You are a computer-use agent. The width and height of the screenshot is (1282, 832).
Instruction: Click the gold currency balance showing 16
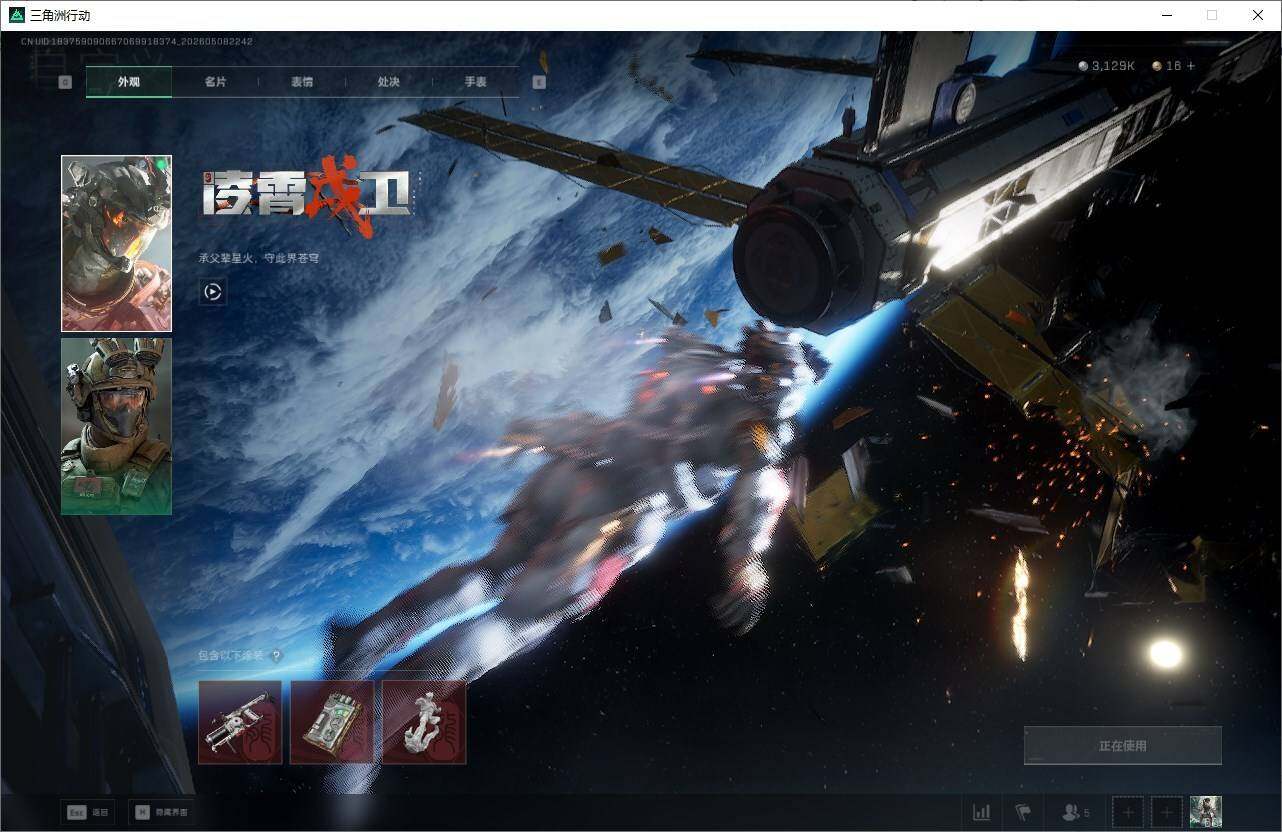1167,66
